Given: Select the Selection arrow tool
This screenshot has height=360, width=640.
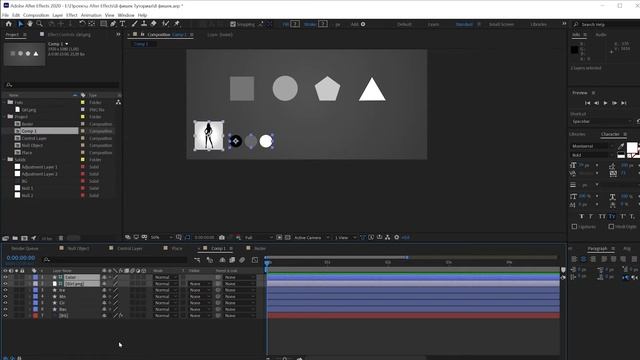Looking at the screenshot, I should [x=20, y=24].
